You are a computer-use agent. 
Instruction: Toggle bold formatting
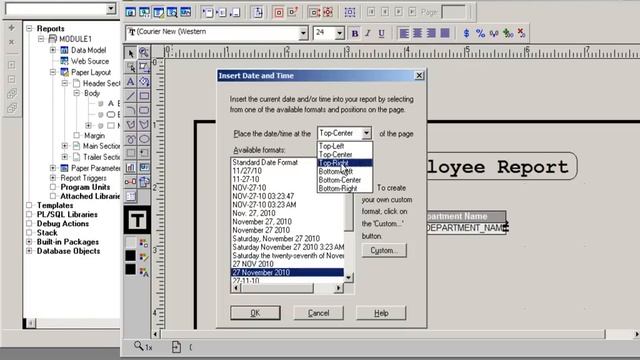coord(355,33)
